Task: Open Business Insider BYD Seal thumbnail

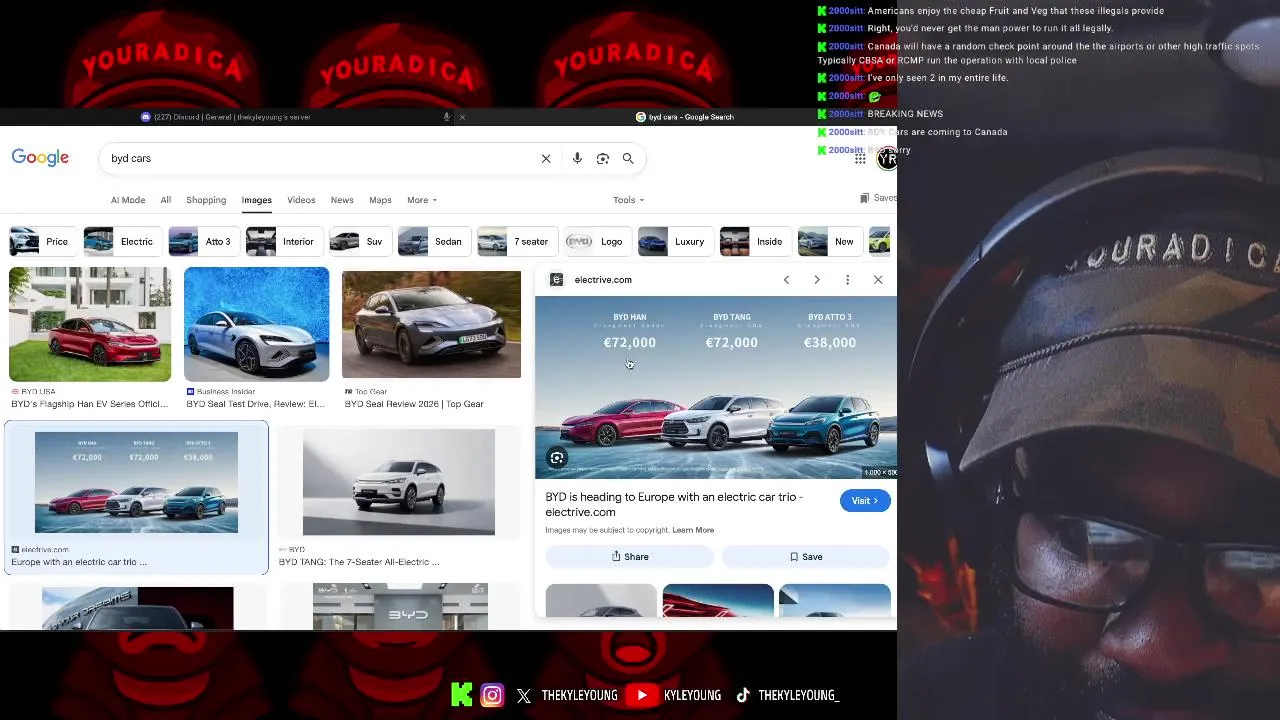Action: [256, 324]
